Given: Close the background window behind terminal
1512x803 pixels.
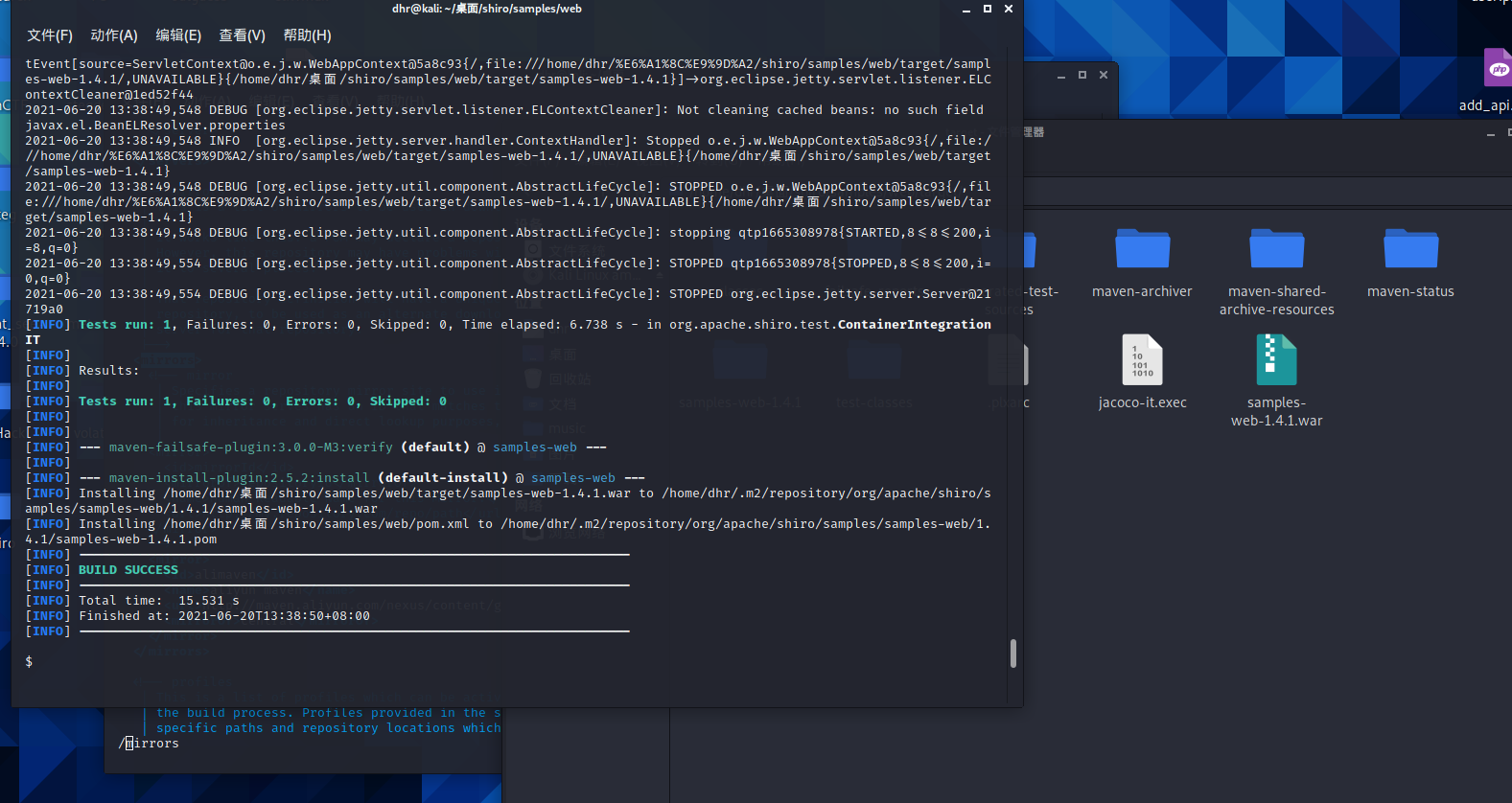Looking at the screenshot, I should coord(1104,75).
